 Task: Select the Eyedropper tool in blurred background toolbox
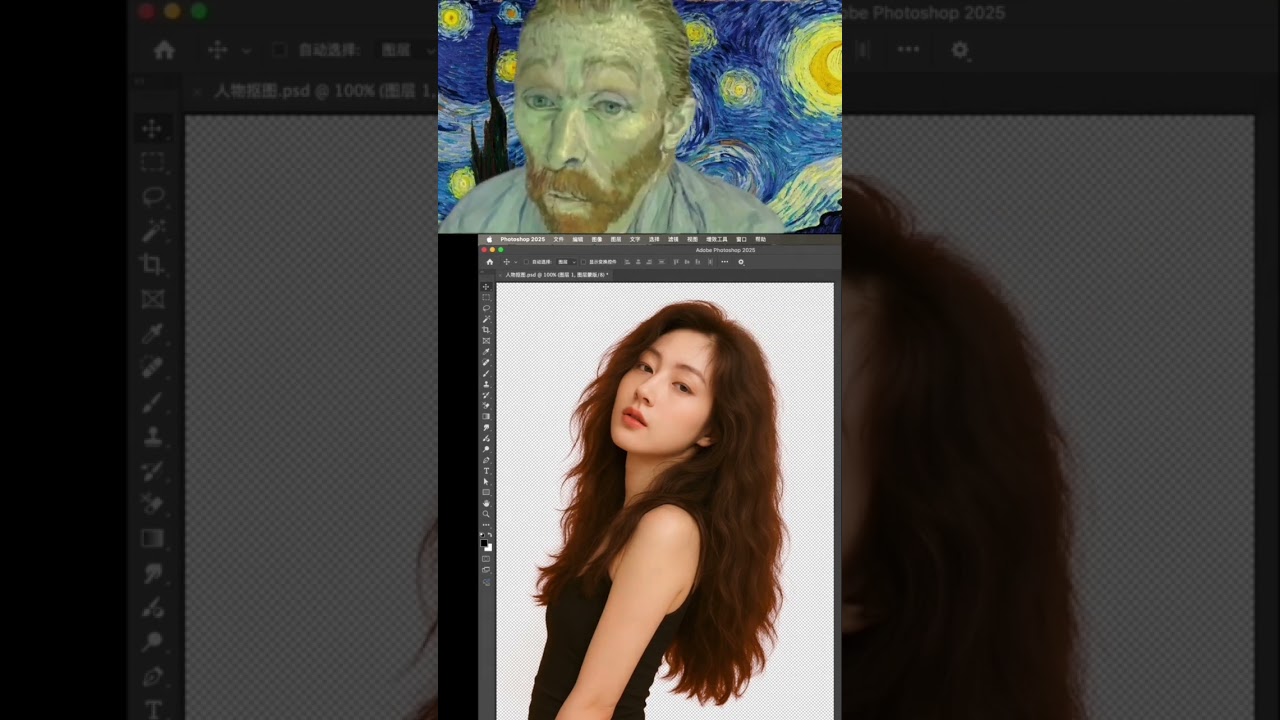(x=152, y=333)
